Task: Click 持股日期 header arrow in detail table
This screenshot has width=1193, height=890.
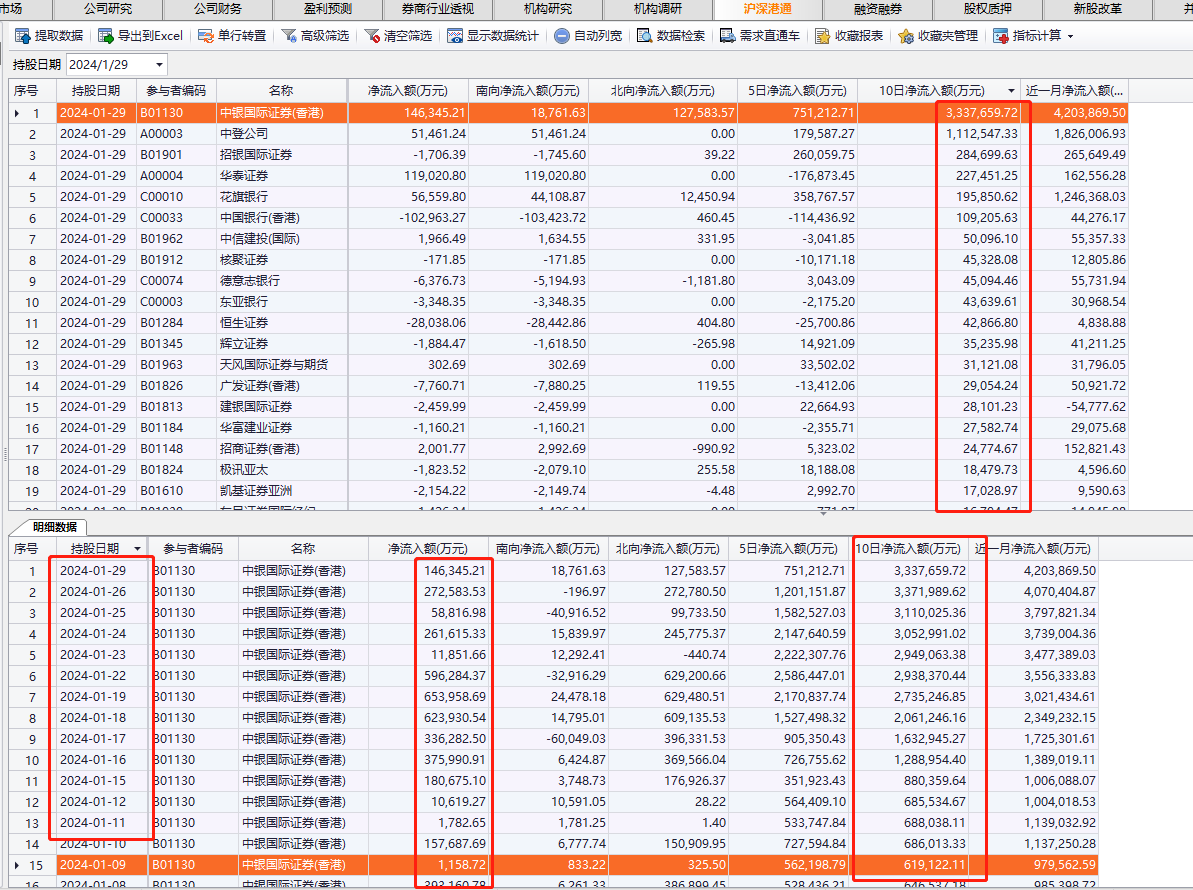Action: (138, 549)
